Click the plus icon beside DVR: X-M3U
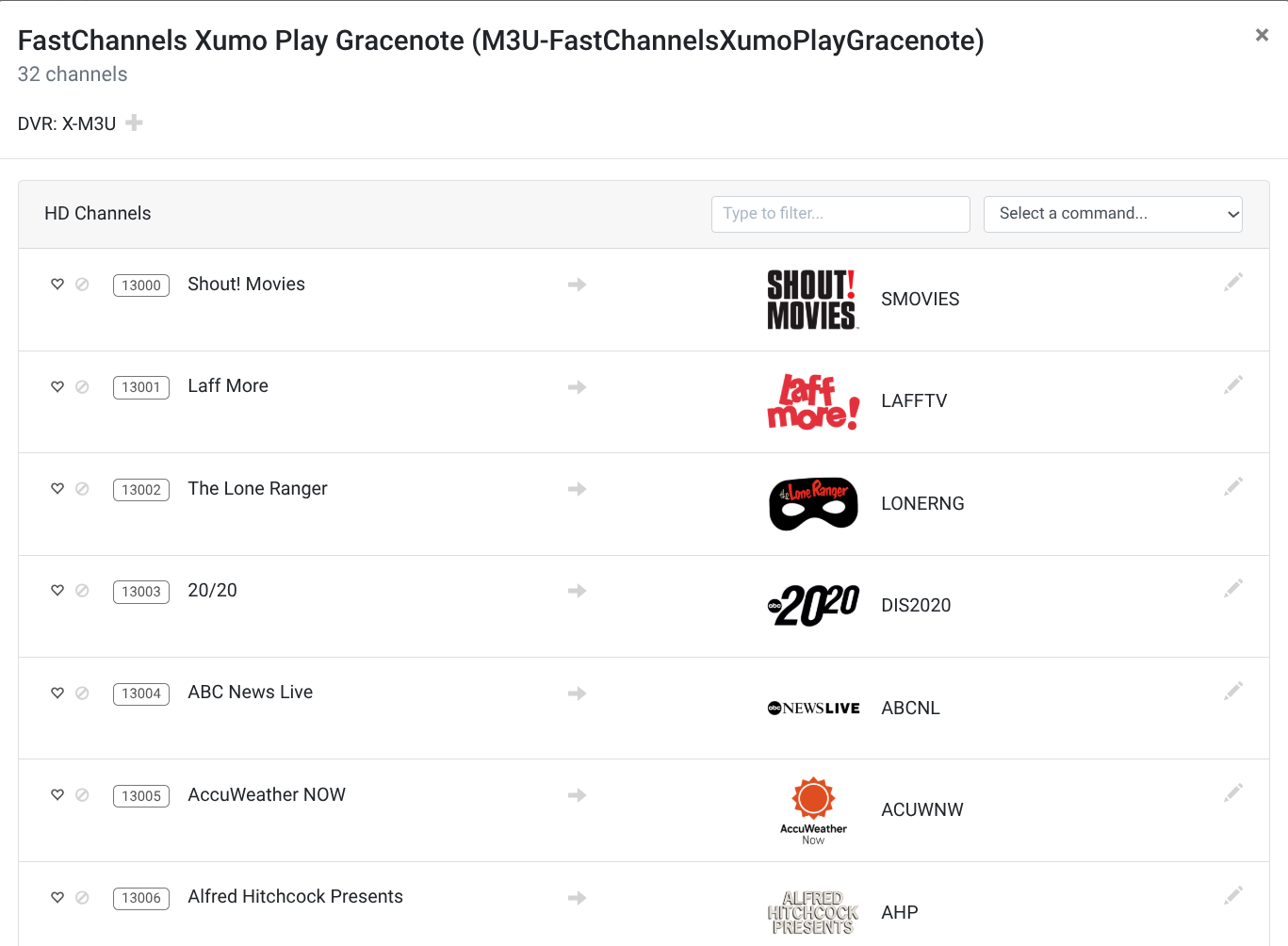Viewport: 1288px width, 946px height. click(135, 122)
